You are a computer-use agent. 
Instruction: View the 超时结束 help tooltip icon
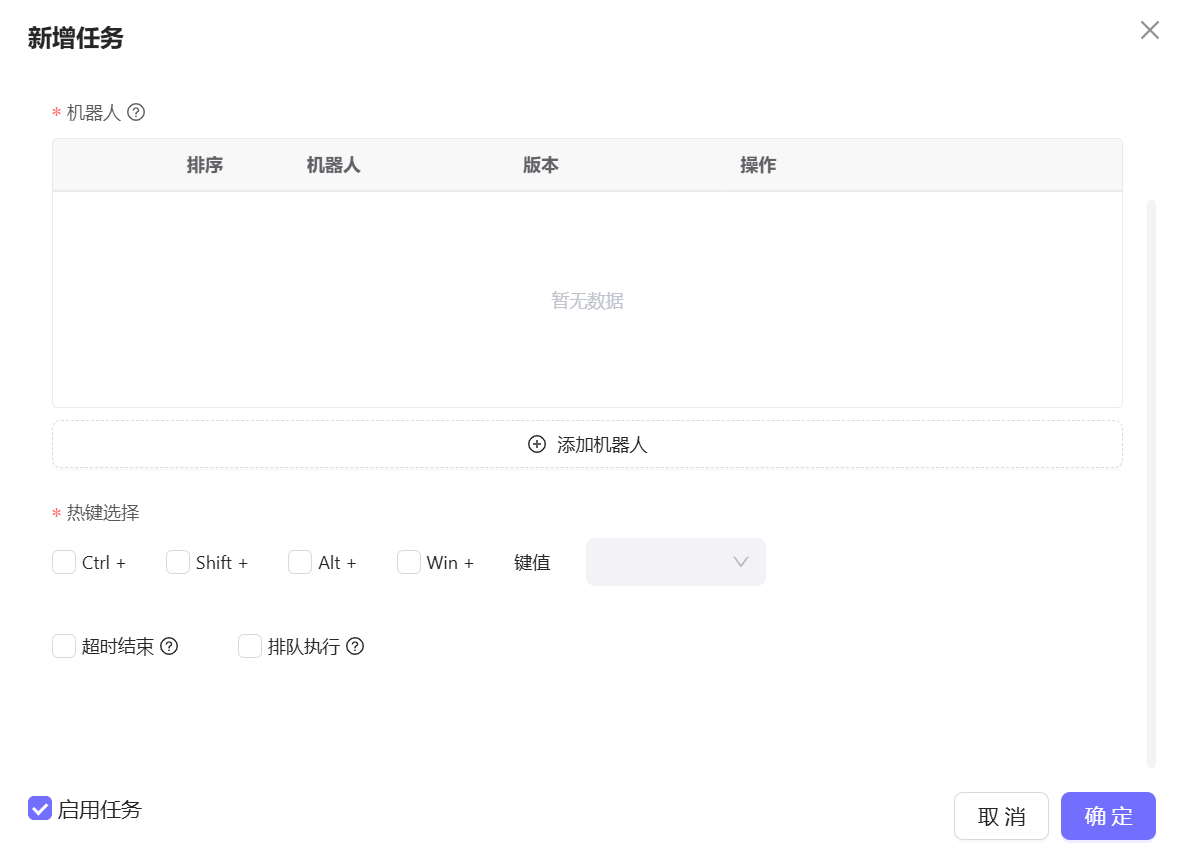pos(169,646)
